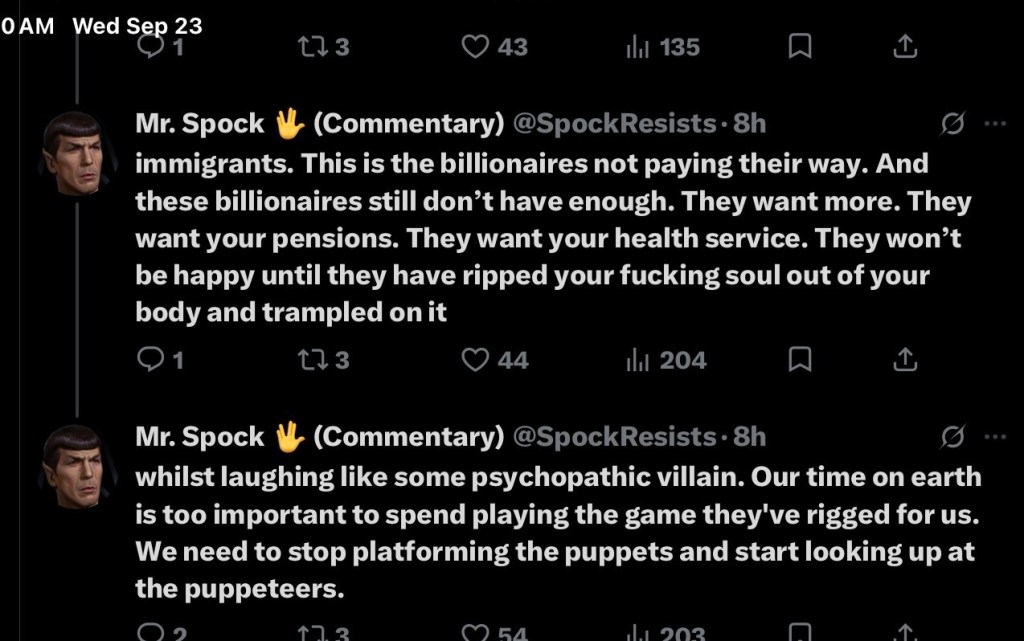The width and height of the screenshot is (1024, 641).
Task: Open more options for 'whilst laughing' tweet
Action: pos(995,437)
